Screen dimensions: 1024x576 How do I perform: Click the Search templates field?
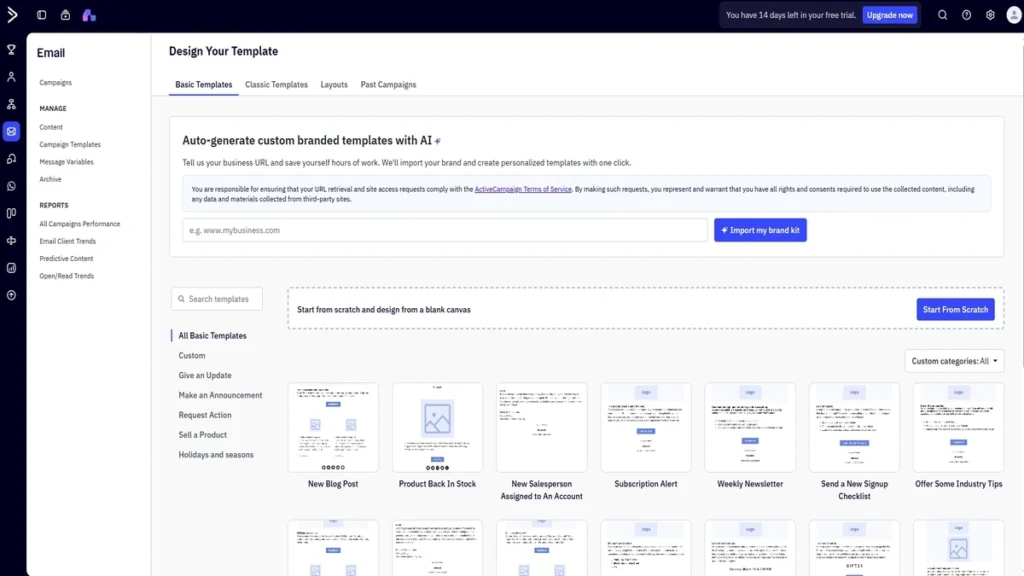tap(217, 299)
